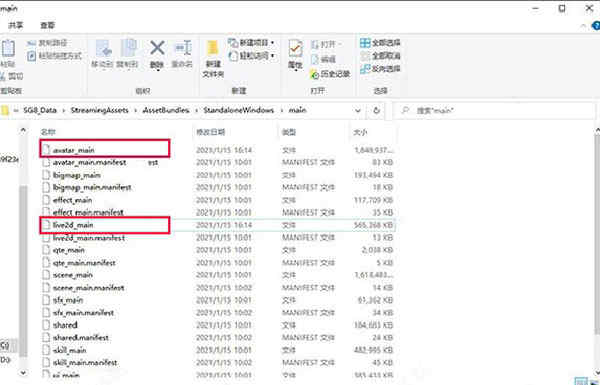The width and height of the screenshot is (600, 385).
Task: Click the Move To ribbon icon
Action: pyautogui.click(x=103, y=49)
